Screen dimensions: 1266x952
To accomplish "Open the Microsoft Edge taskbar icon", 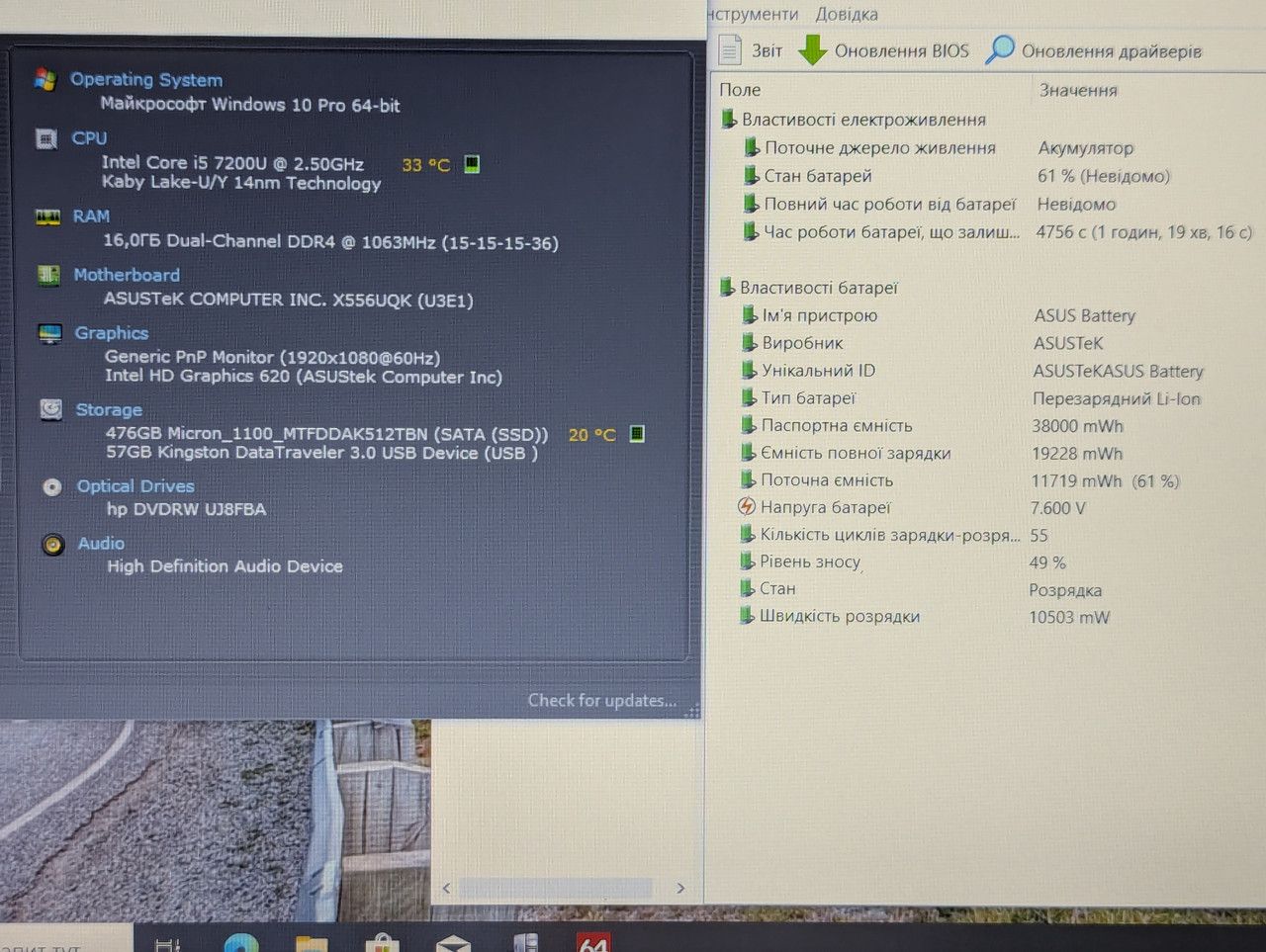I will [x=241, y=941].
